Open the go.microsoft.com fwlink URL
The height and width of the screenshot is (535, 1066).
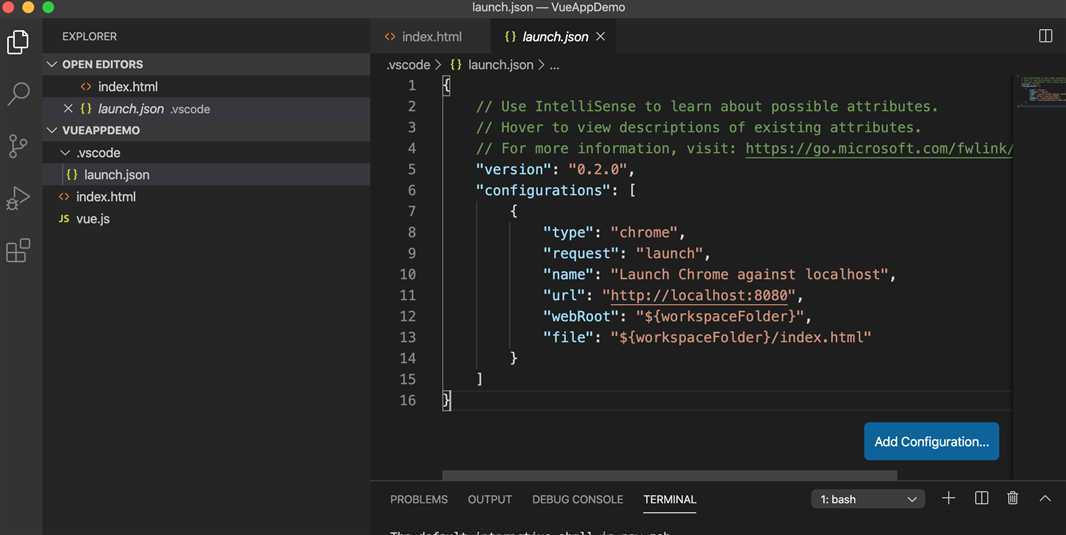pos(878,148)
